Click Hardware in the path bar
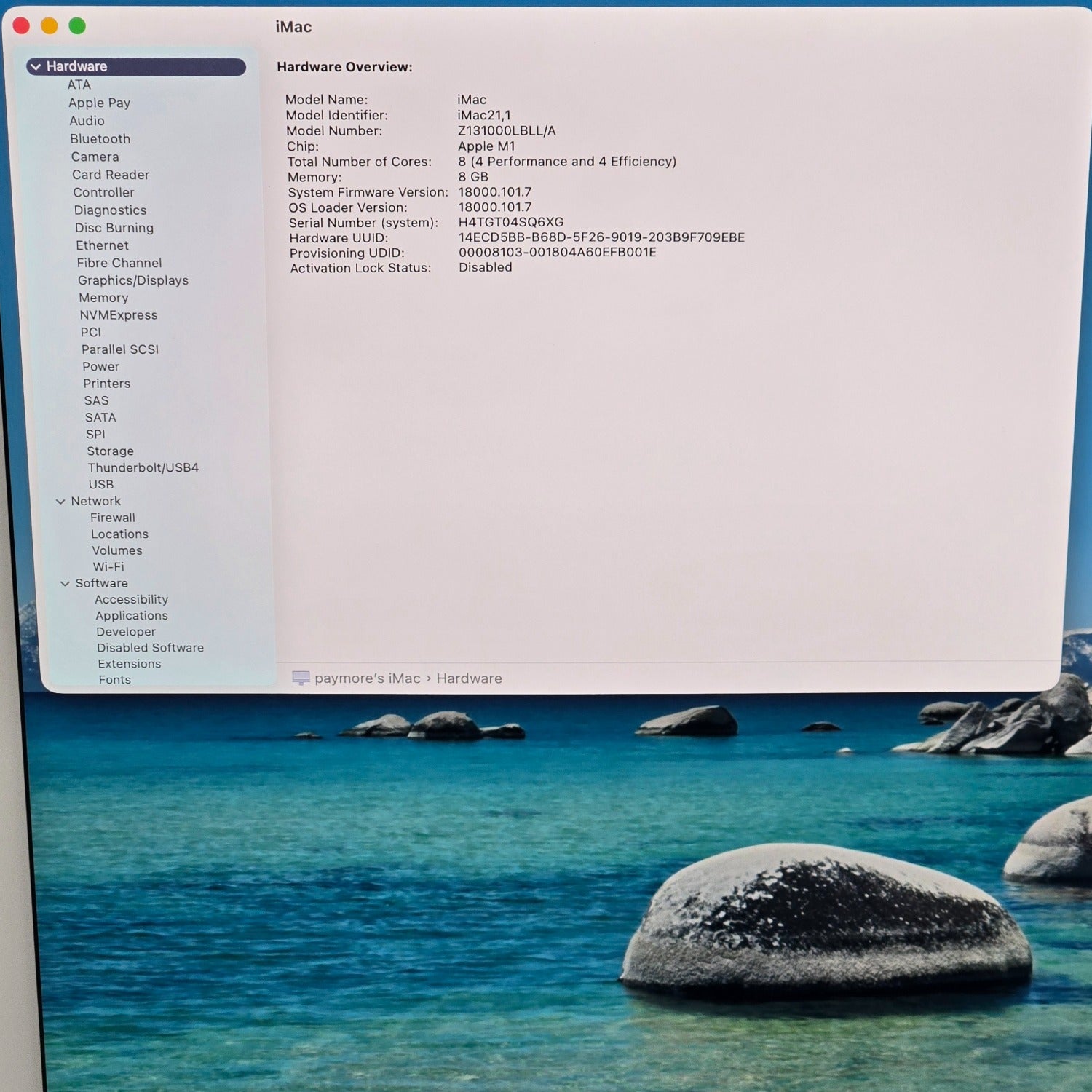Image resolution: width=1092 pixels, height=1092 pixels. pyautogui.click(x=469, y=678)
